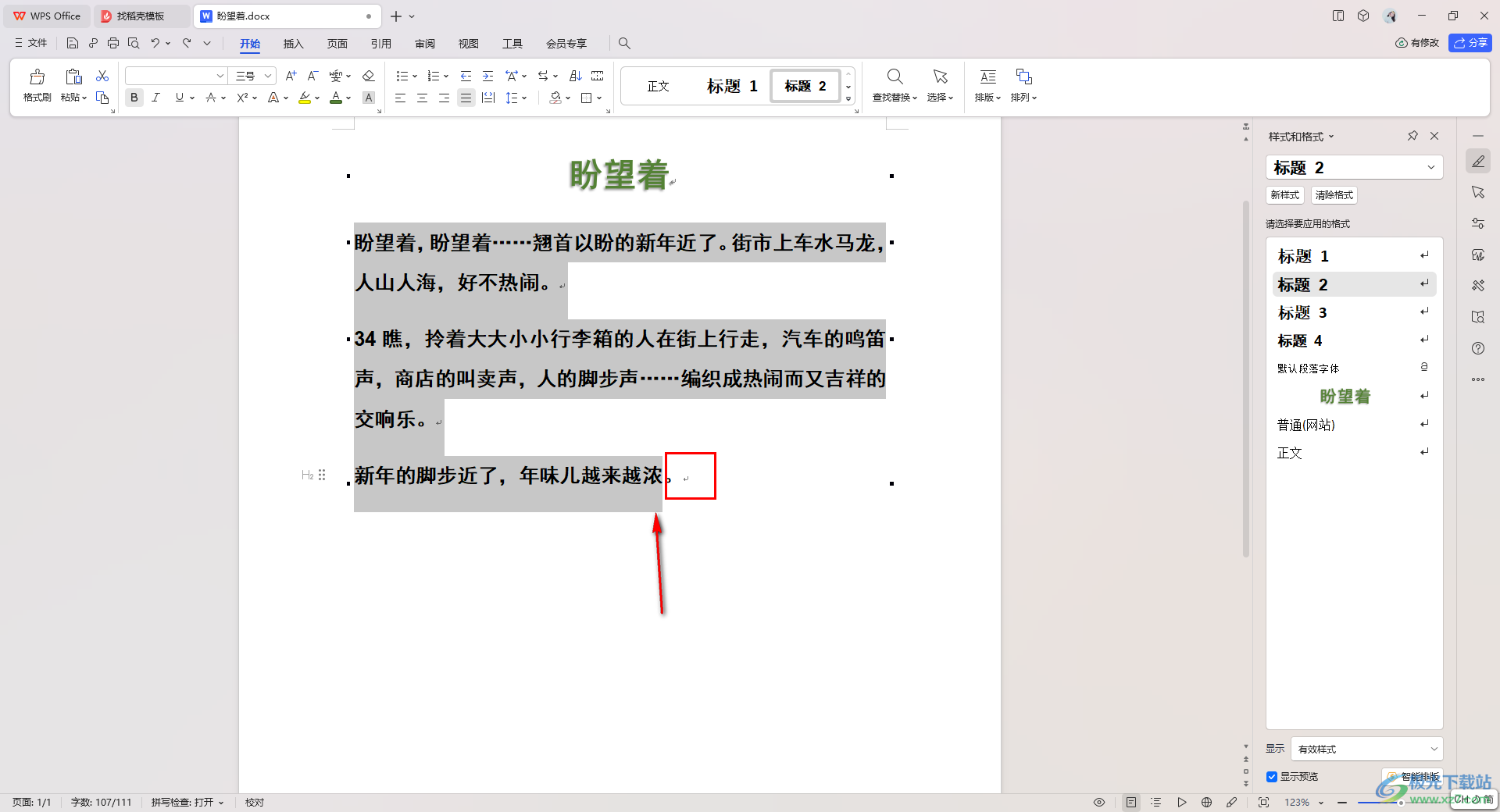Viewport: 1500px width, 812px height.
Task: Open the 文件 menu
Action: coord(31,43)
